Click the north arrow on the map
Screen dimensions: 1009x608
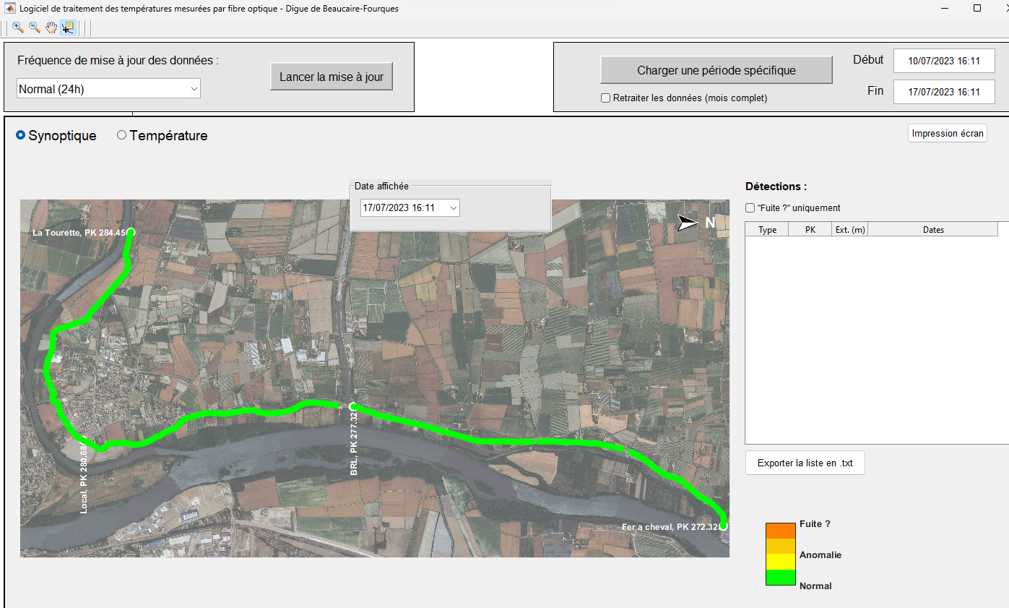pyautogui.click(x=687, y=223)
